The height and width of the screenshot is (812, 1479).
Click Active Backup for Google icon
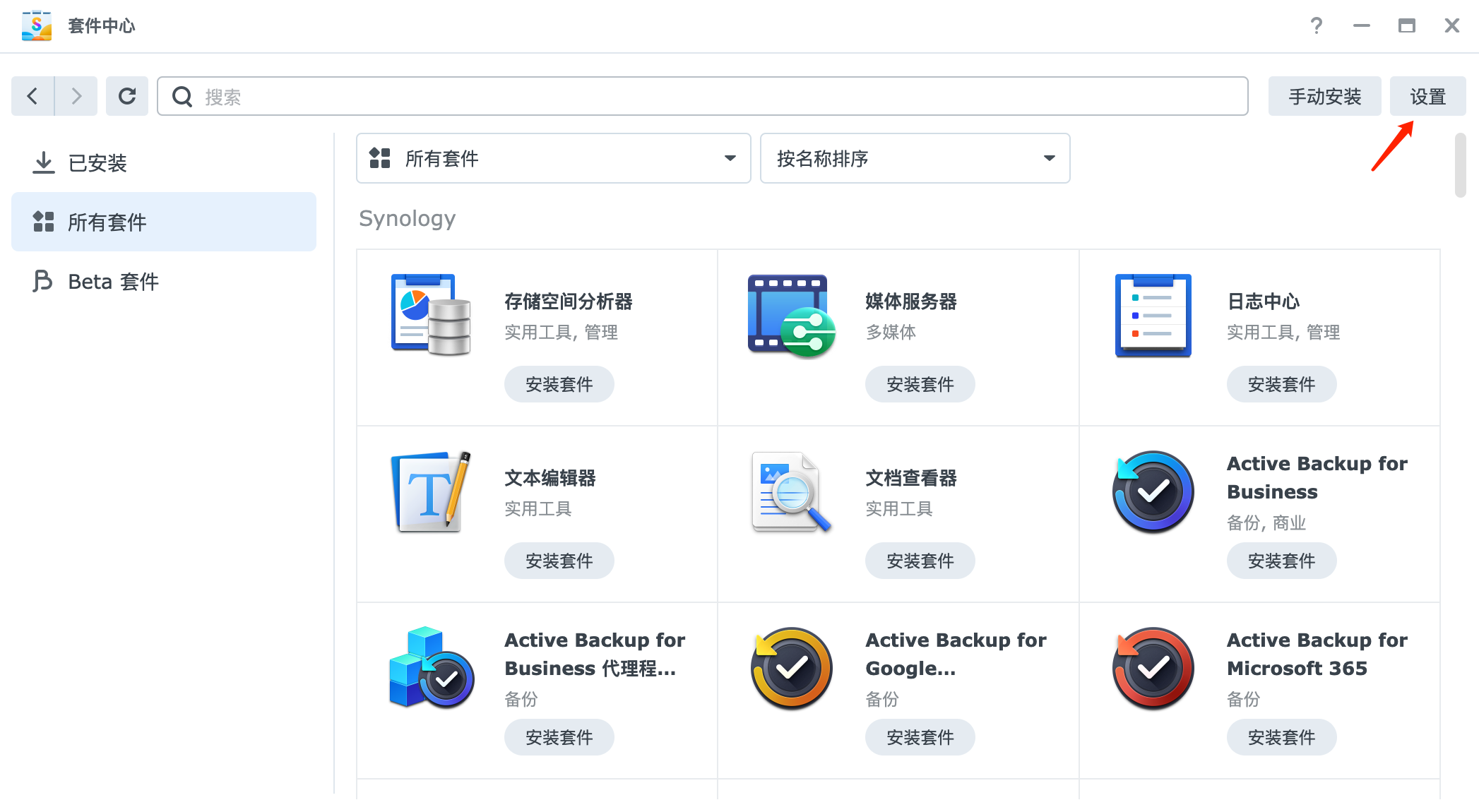tap(792, 668)
